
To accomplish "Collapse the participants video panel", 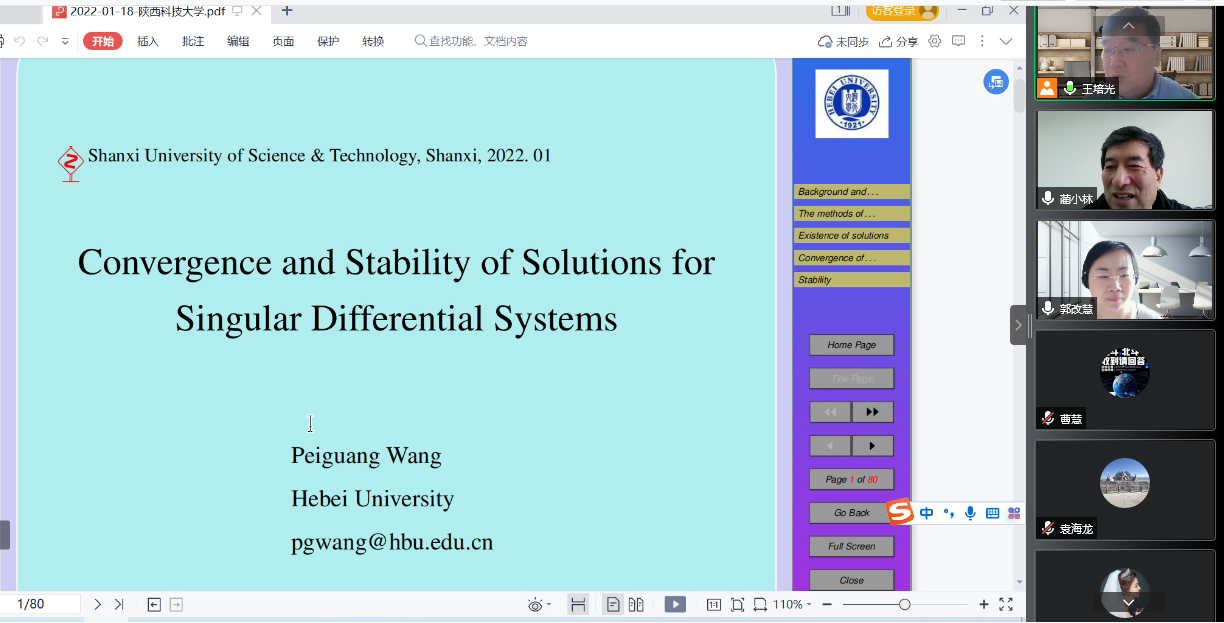I will 1018,325.
